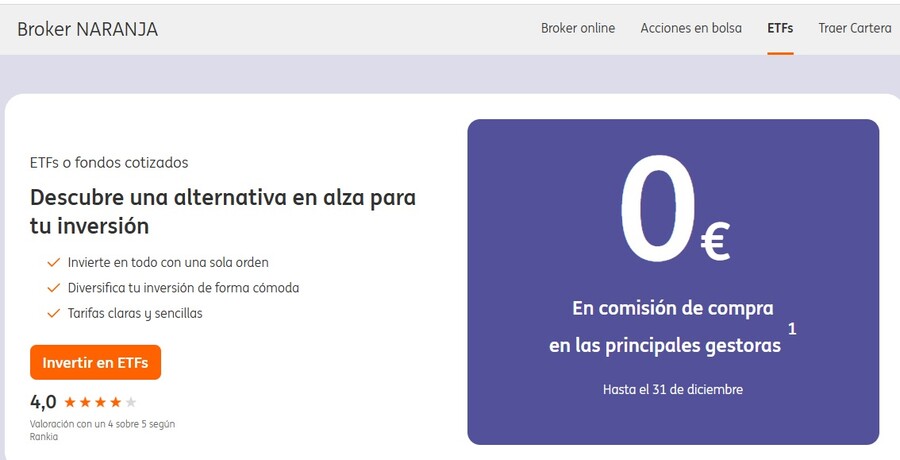Click 'ETFs o fondos cotizados' subtitle
This screenshot has width=900, height=460.
(x=109, y=163)
